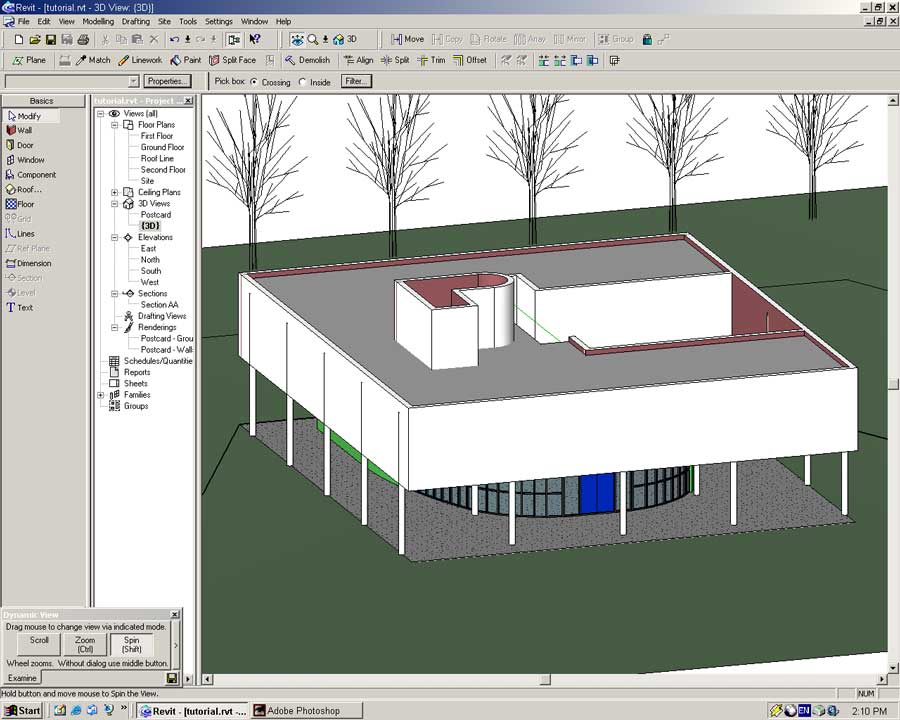The image size is (900, 720).
Task: Choose the Demolish hammer tool
Action: tap(308, 60)
